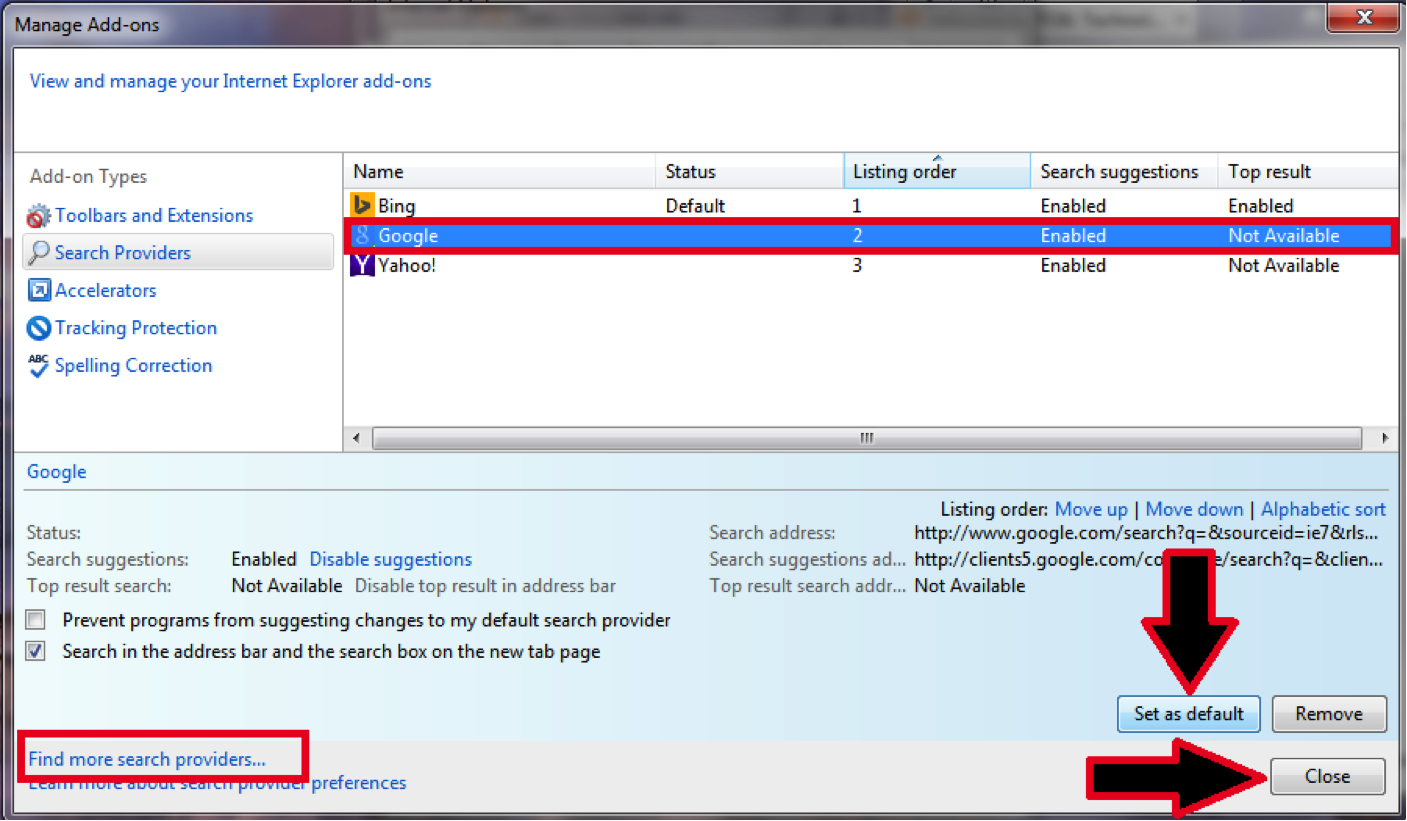1407x821 pixels.
Task: Select the Google row name text
Action: click(x=408, y=236)
